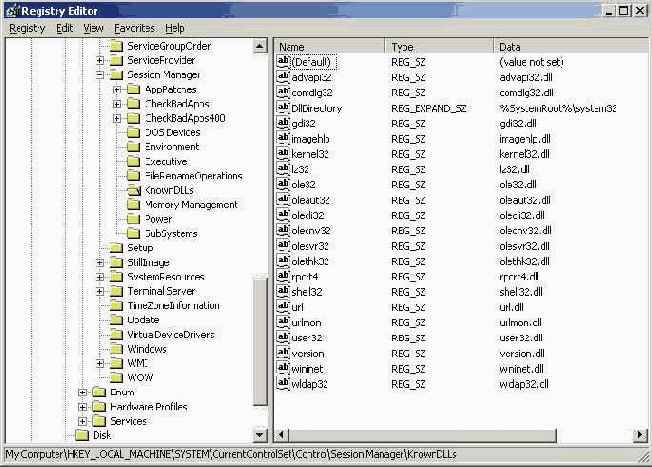This screenshot has height=467, width=652.
Task: Click the Setup folder icon
Action: tap(116, 248)
